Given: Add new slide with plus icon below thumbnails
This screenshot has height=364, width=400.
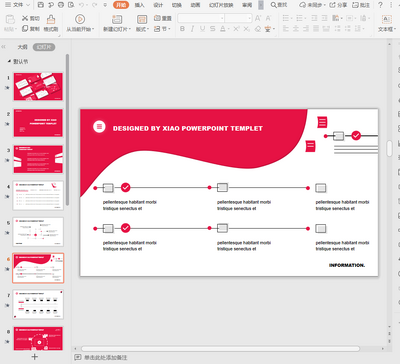Looking at the screenshot, I should (x=34, y=357).
